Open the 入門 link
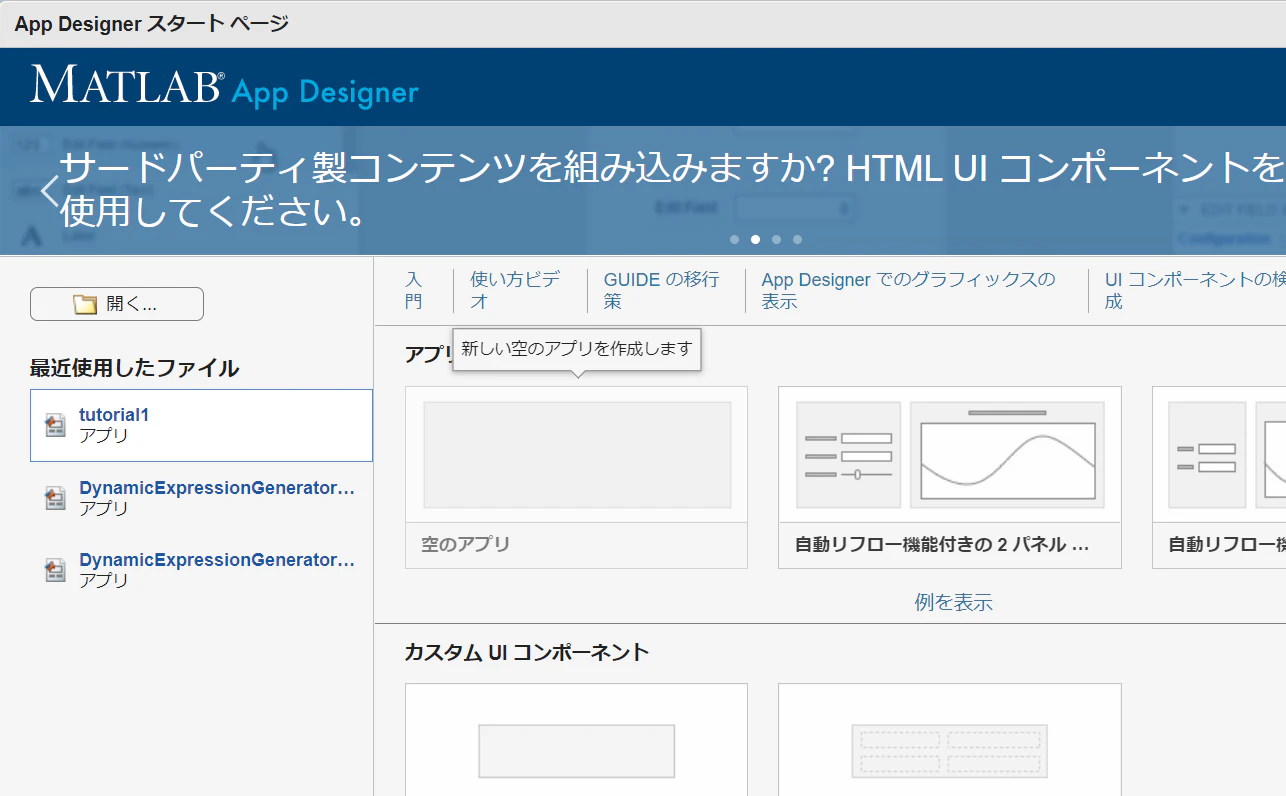This screenshot has height=796, width=1286. 414,290
